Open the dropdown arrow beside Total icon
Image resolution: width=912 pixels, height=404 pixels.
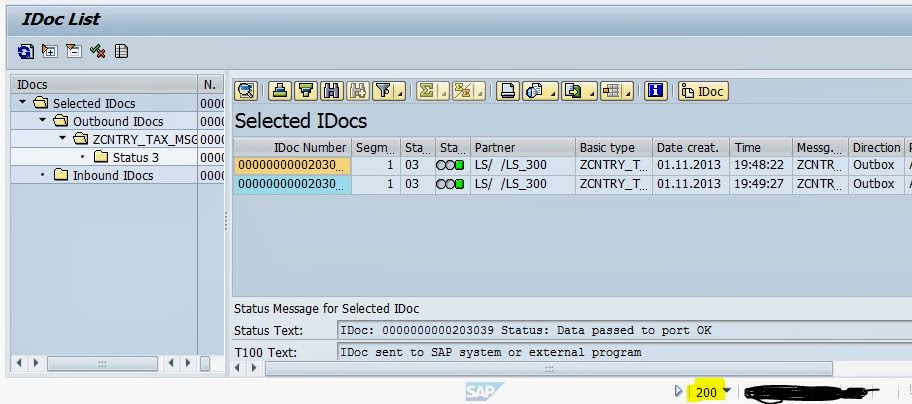[x=444, y=93]
